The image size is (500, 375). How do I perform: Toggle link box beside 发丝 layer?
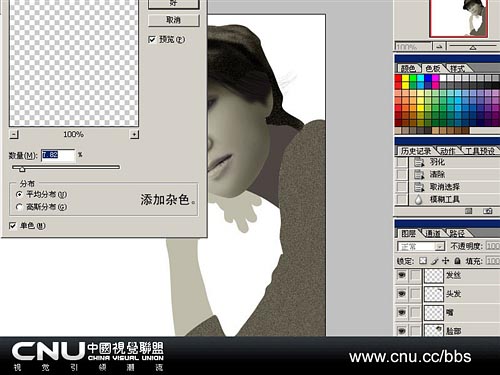(x=415, y=275)
